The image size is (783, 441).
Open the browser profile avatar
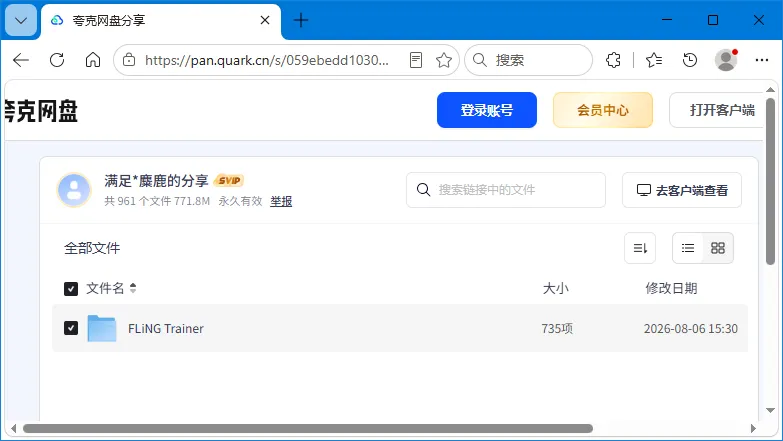point(726,60)
